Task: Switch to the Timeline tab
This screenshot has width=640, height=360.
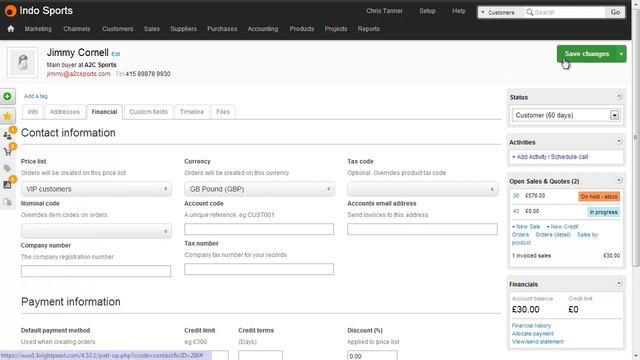Action: pos(191,112)
